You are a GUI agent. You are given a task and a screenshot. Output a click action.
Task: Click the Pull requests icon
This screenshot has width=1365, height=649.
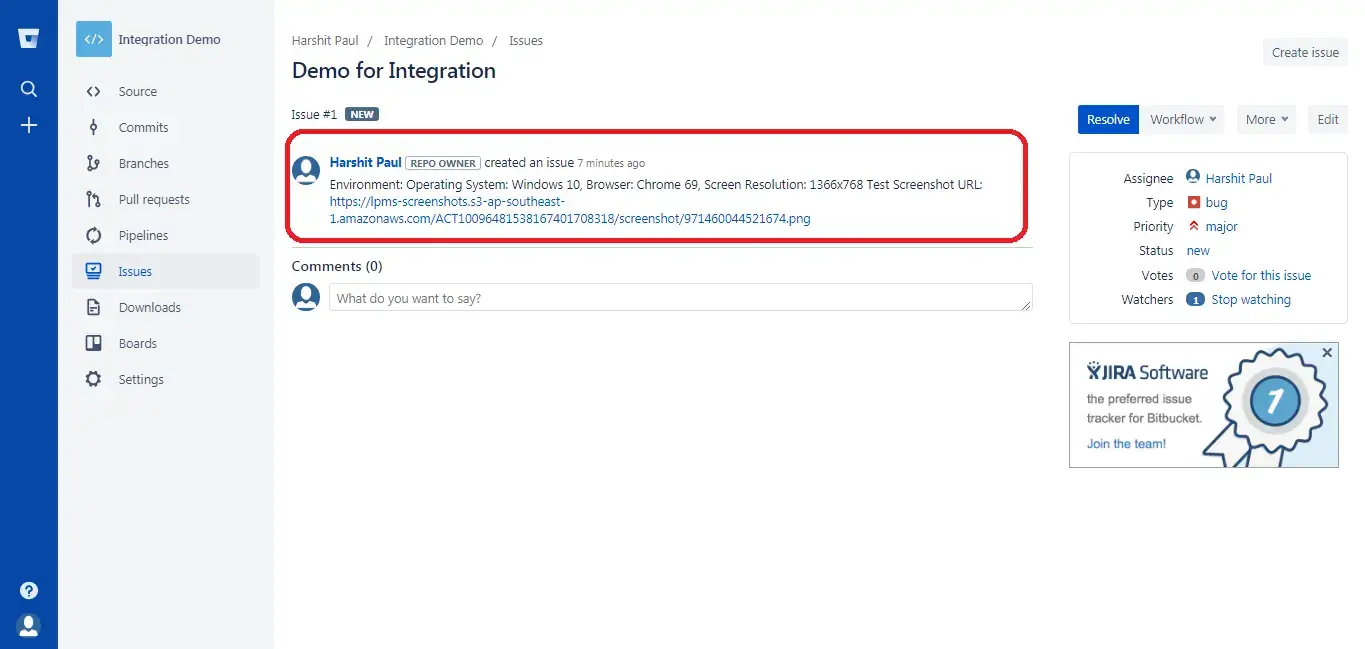point(94,199)
